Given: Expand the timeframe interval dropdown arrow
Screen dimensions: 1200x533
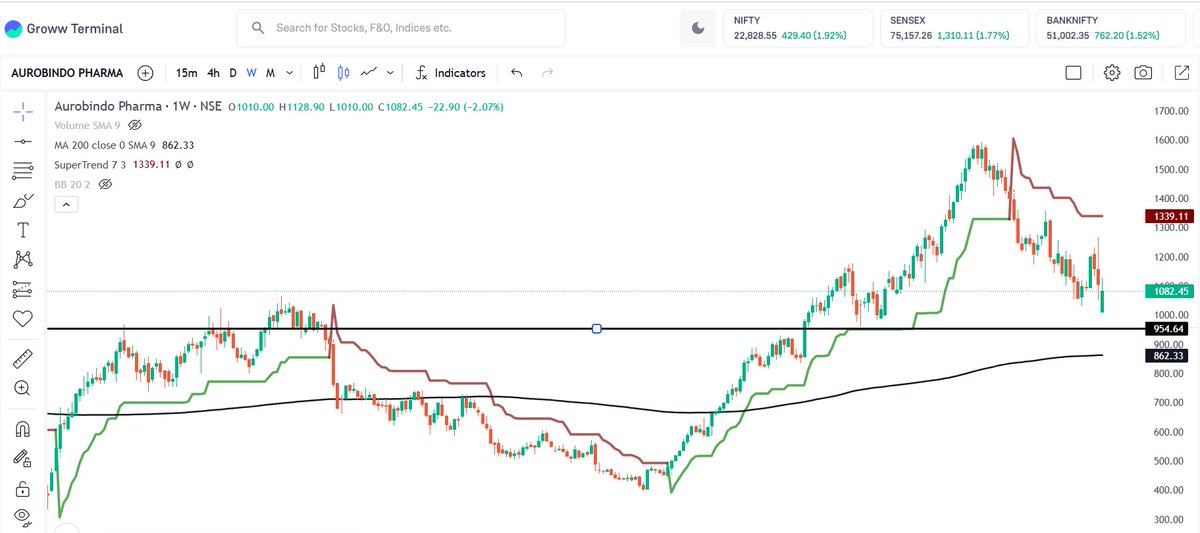Looking at the screenshot, I should 289,72.
